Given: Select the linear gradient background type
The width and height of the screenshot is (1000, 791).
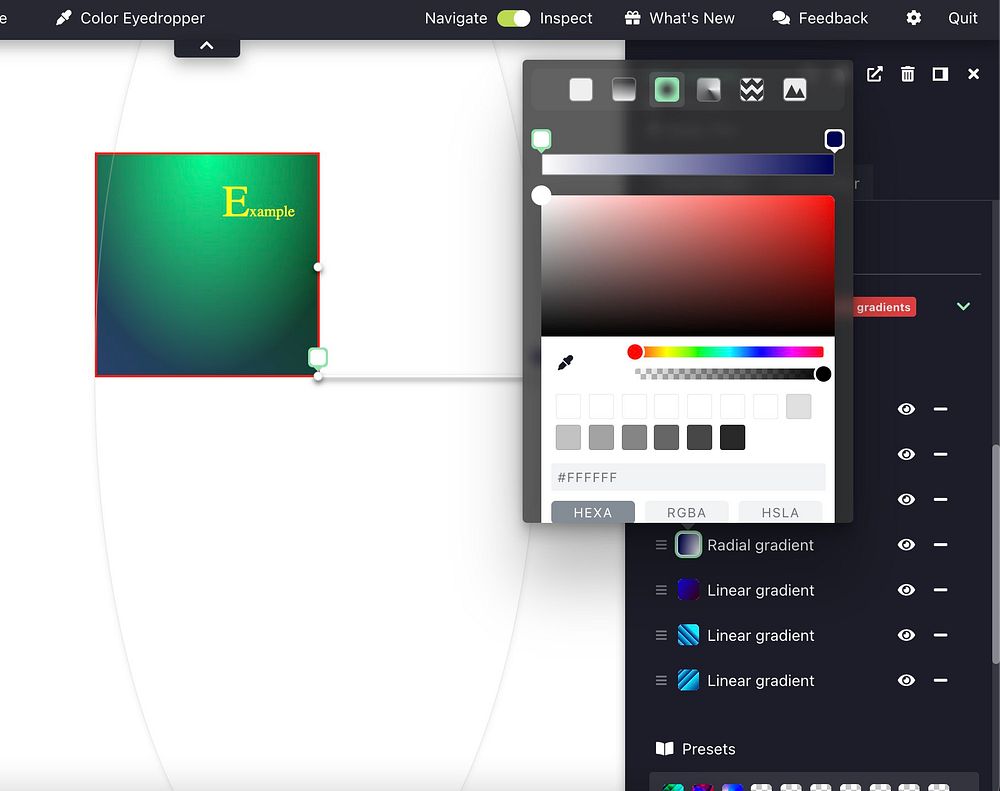Looking at the screenshot, I should click(x=624, y=89).
